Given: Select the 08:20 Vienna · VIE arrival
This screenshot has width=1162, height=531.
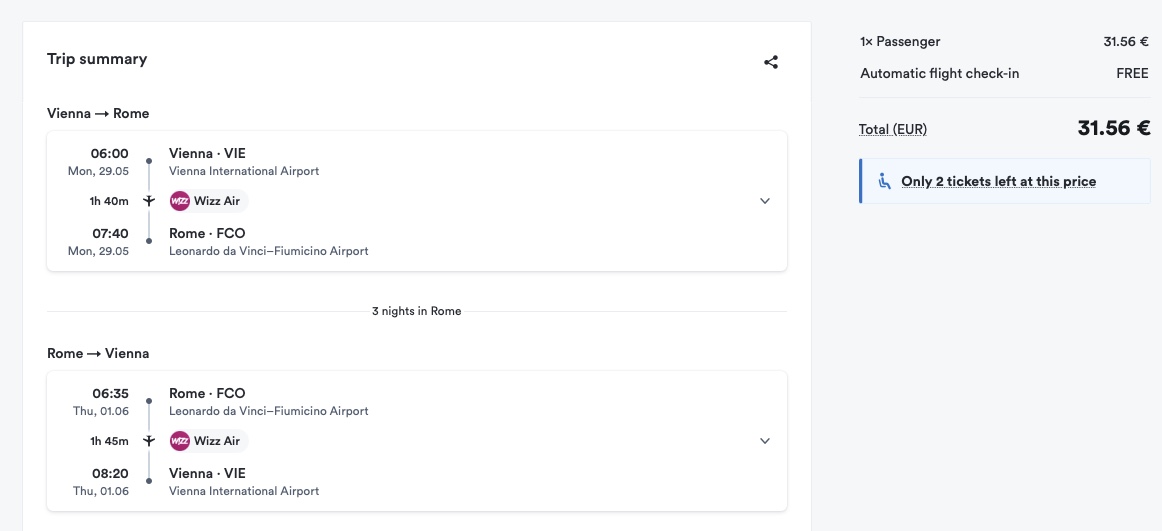Looking at the screenshot, I should [x=207, y=474].
